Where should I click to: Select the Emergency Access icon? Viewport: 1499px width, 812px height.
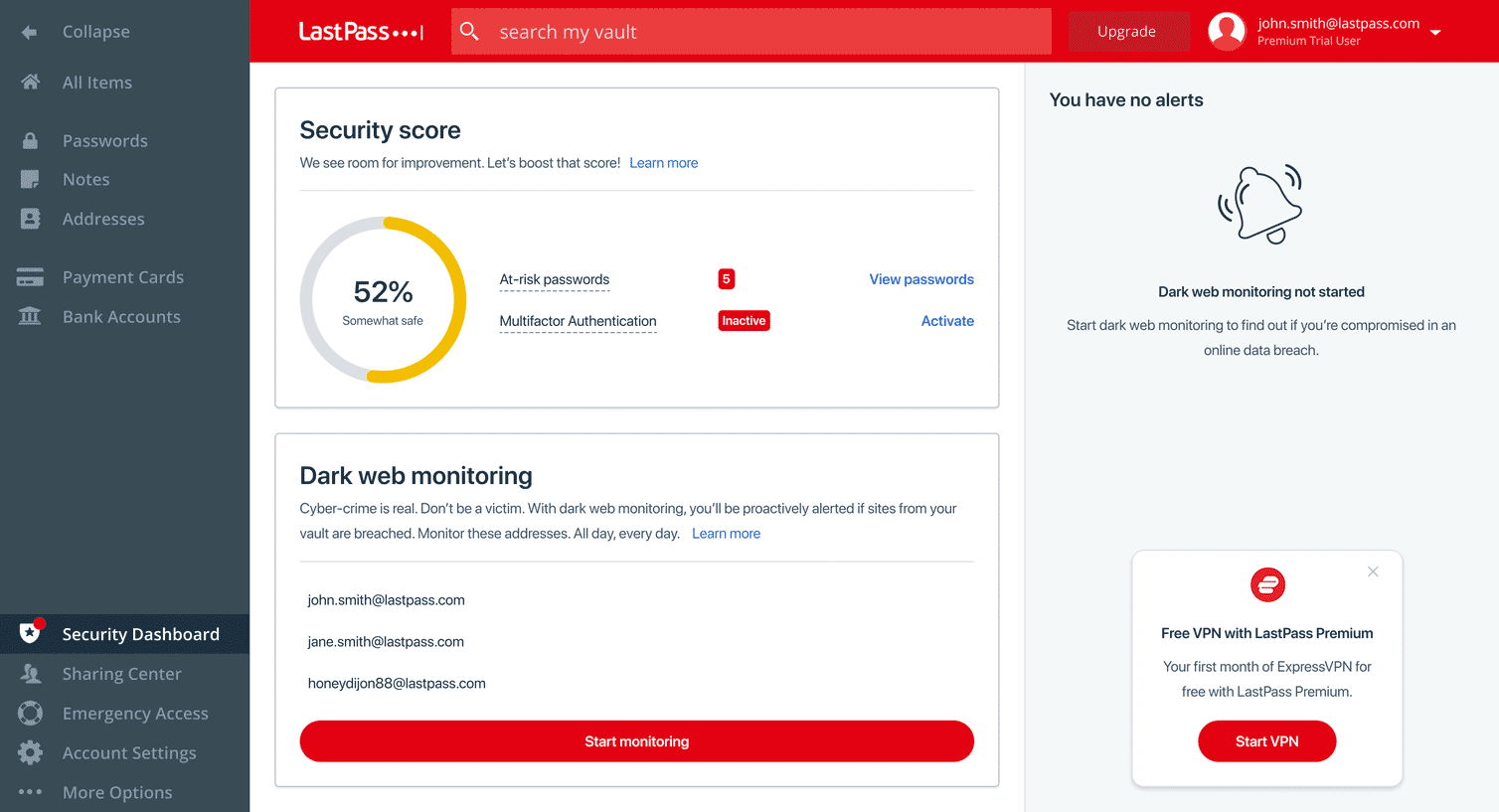point(31,713)
